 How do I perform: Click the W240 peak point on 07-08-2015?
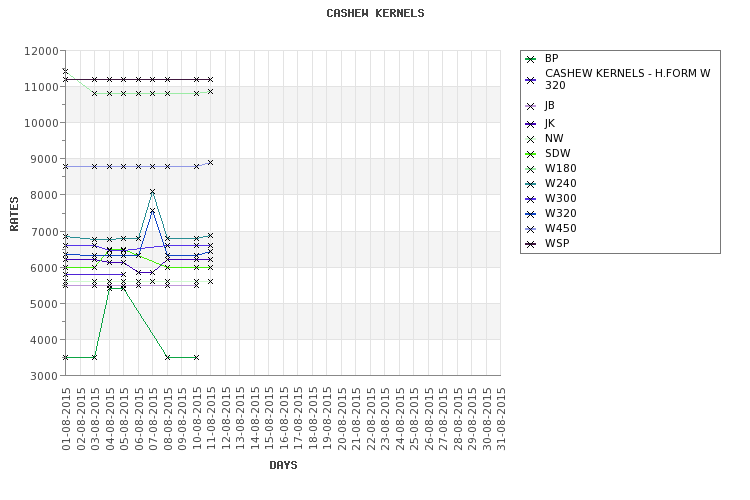click(x=153, y=192)
